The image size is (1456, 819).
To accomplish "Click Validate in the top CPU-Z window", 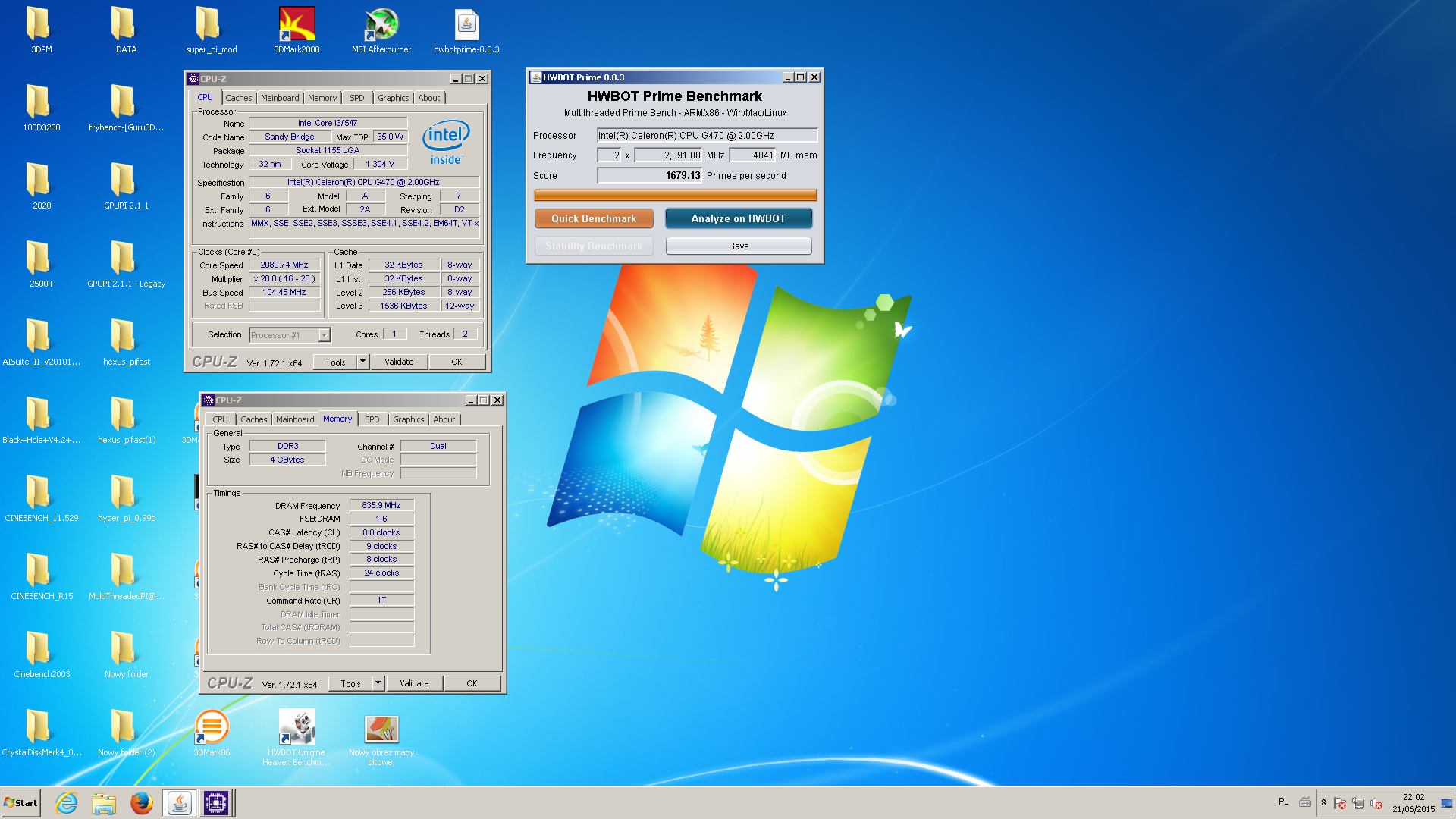I will pos(399,362).
